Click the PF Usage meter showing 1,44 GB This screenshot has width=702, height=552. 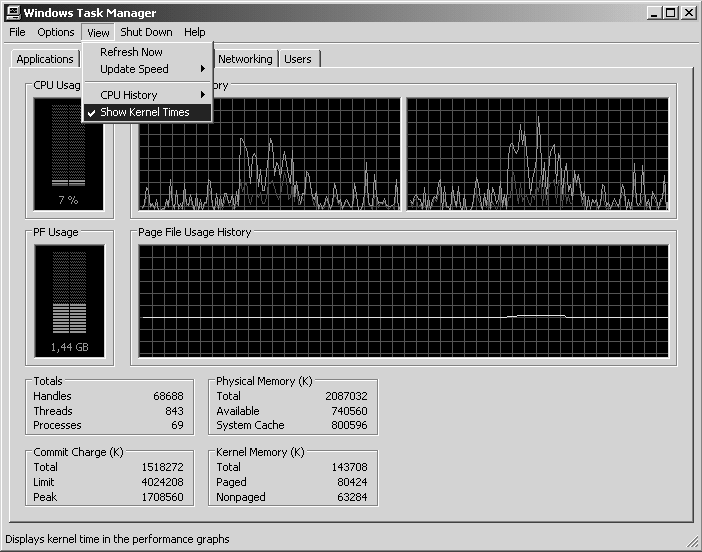(69, 301)
